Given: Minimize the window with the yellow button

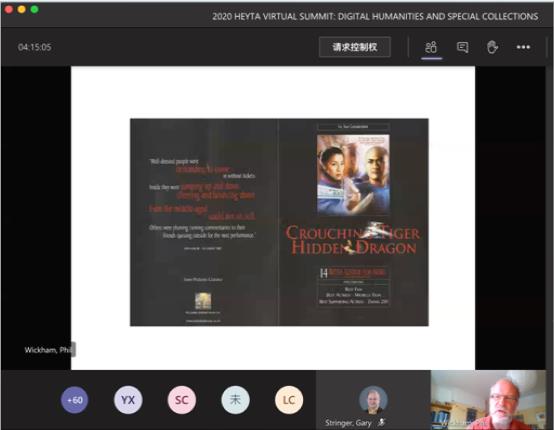Looking at the screenshot, I should coord(22,10).
